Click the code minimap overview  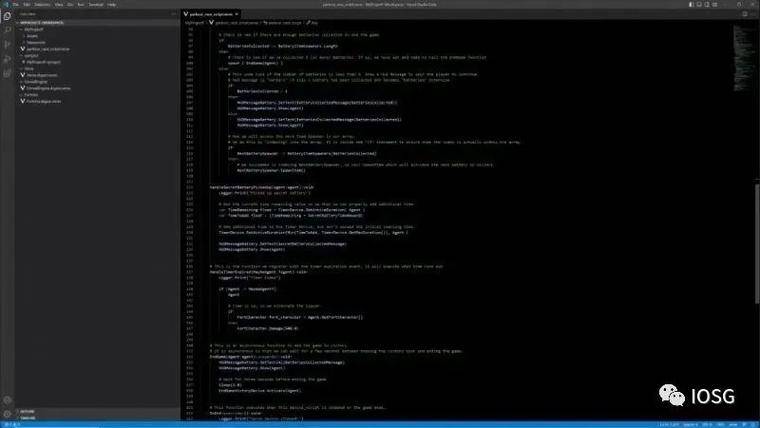[x=742, y=57]
